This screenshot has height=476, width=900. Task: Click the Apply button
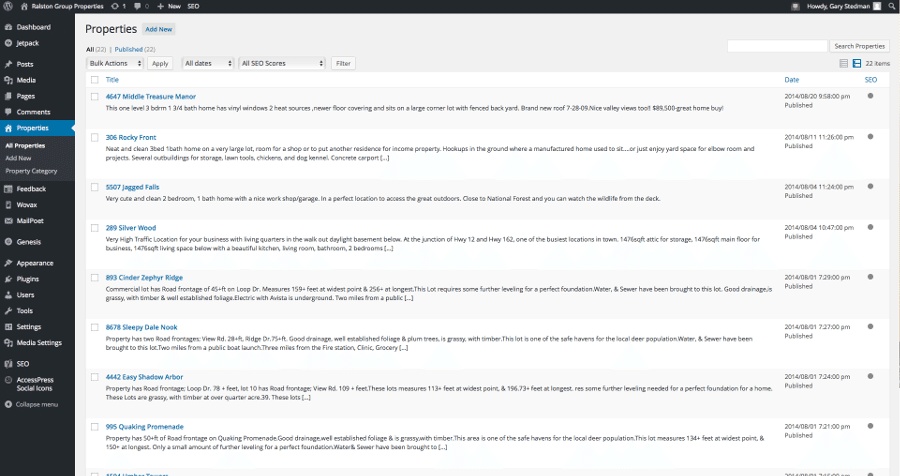(x=160, y=63)
